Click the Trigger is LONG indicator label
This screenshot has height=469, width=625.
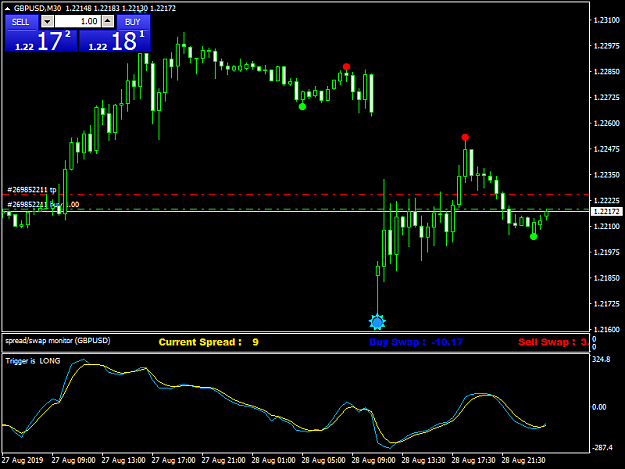[x=33, y=361]
